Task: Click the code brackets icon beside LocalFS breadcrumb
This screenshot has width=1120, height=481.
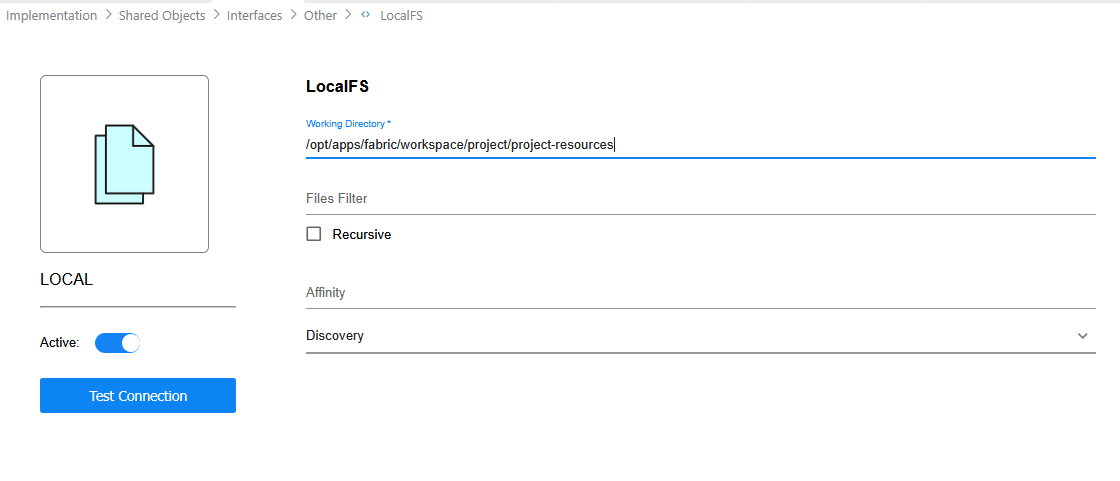Action: [366, 16]
